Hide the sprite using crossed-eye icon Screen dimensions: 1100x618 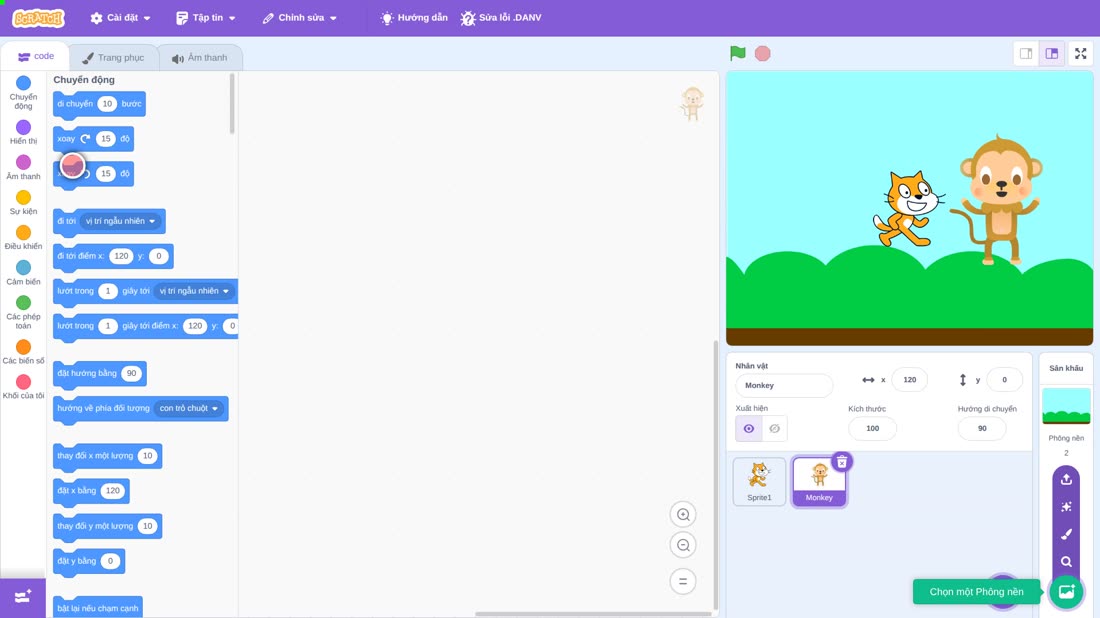point(774,429)
